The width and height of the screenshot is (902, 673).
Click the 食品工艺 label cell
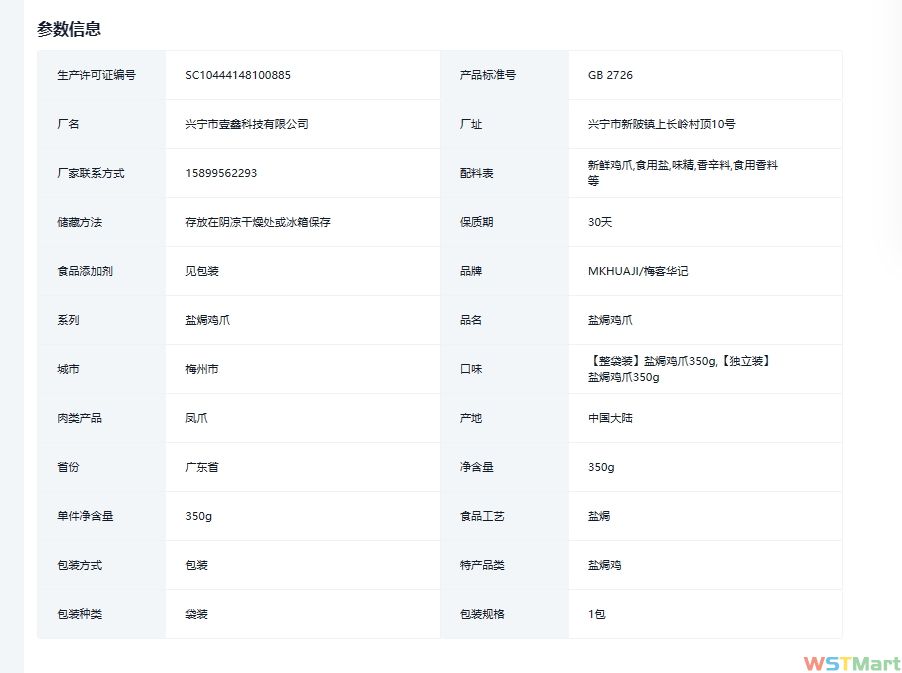482,516
